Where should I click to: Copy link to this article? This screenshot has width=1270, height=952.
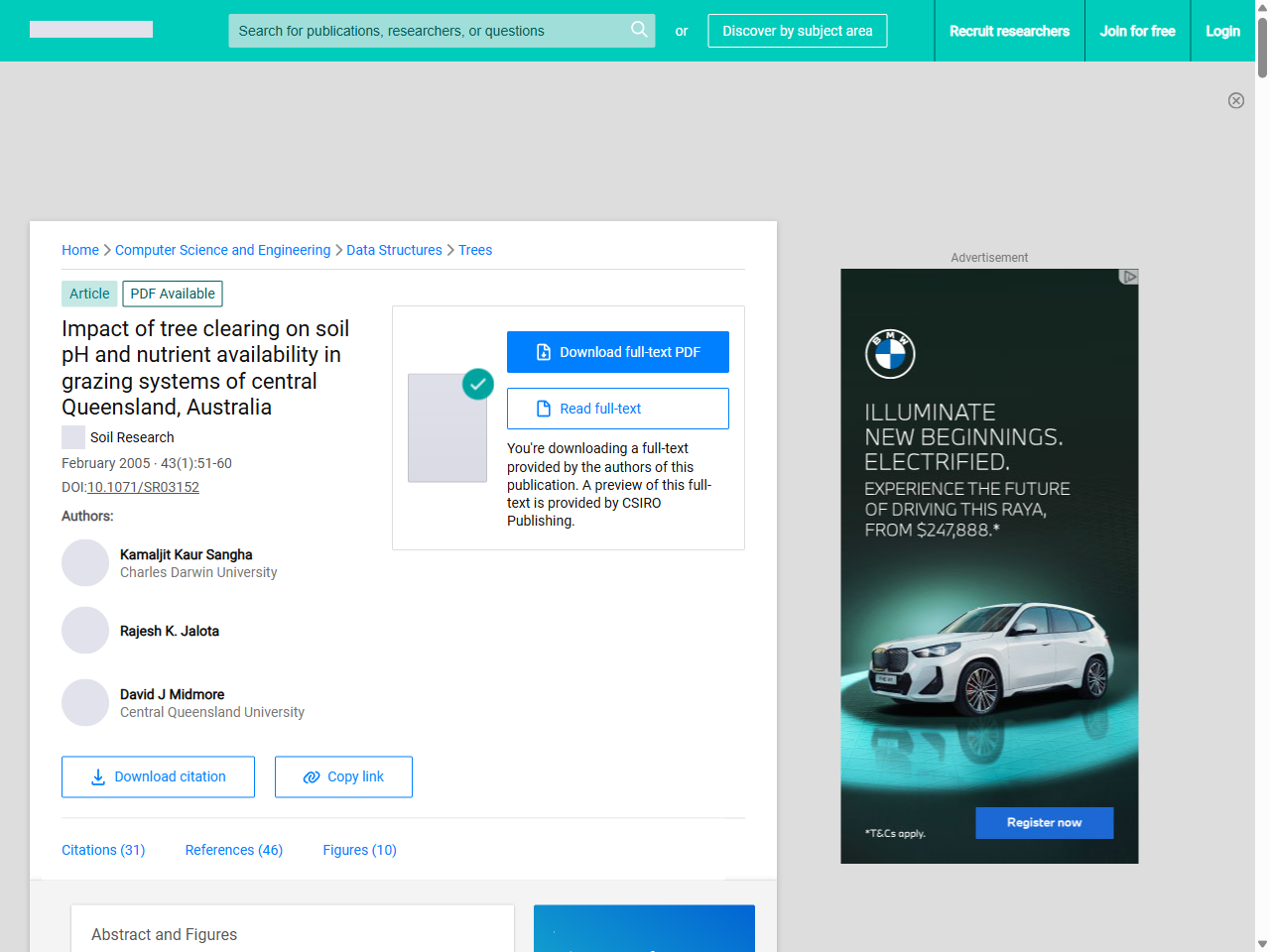tap(343, 776)
